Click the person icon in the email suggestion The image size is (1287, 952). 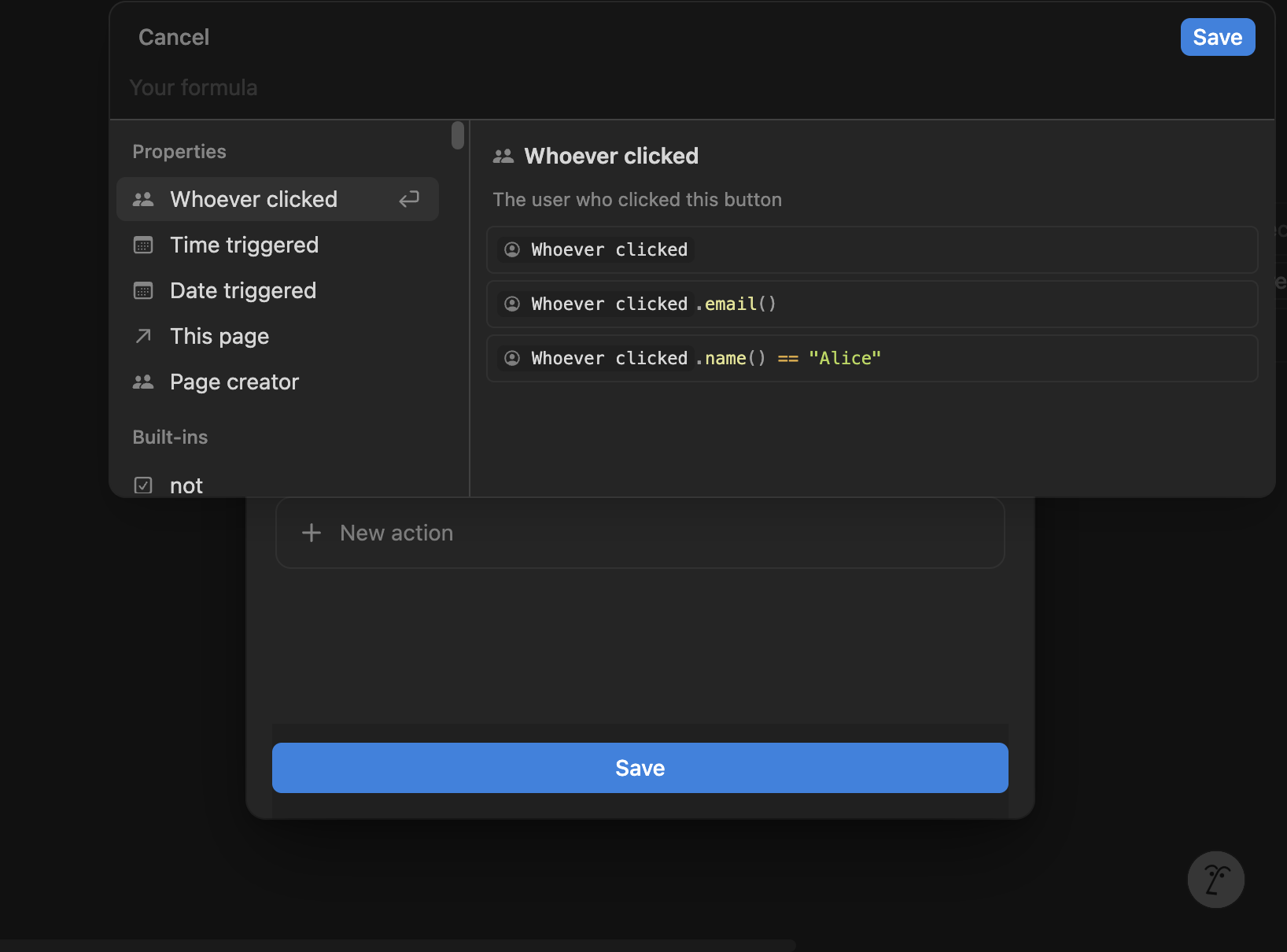511,304
